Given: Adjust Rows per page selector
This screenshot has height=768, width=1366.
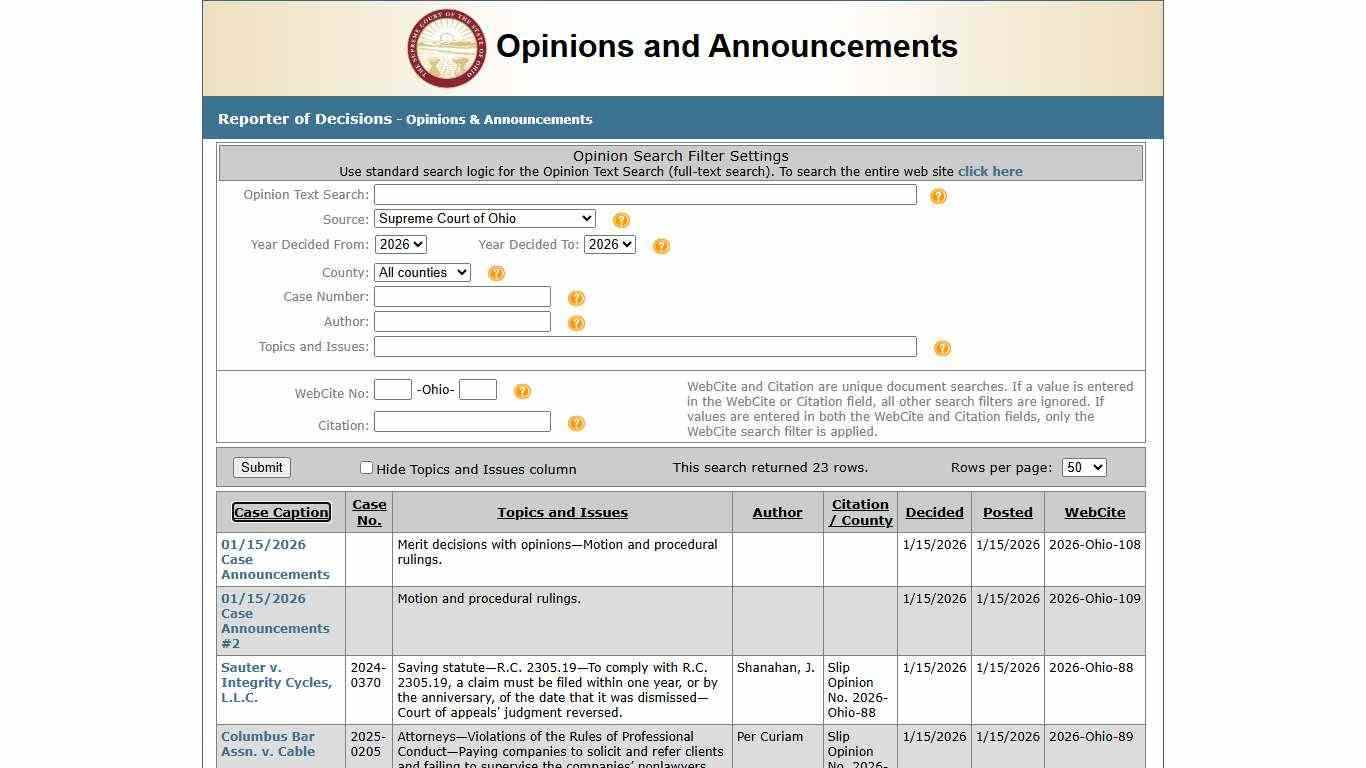Looking at the screenshot, I should (x=1083, y=467).
